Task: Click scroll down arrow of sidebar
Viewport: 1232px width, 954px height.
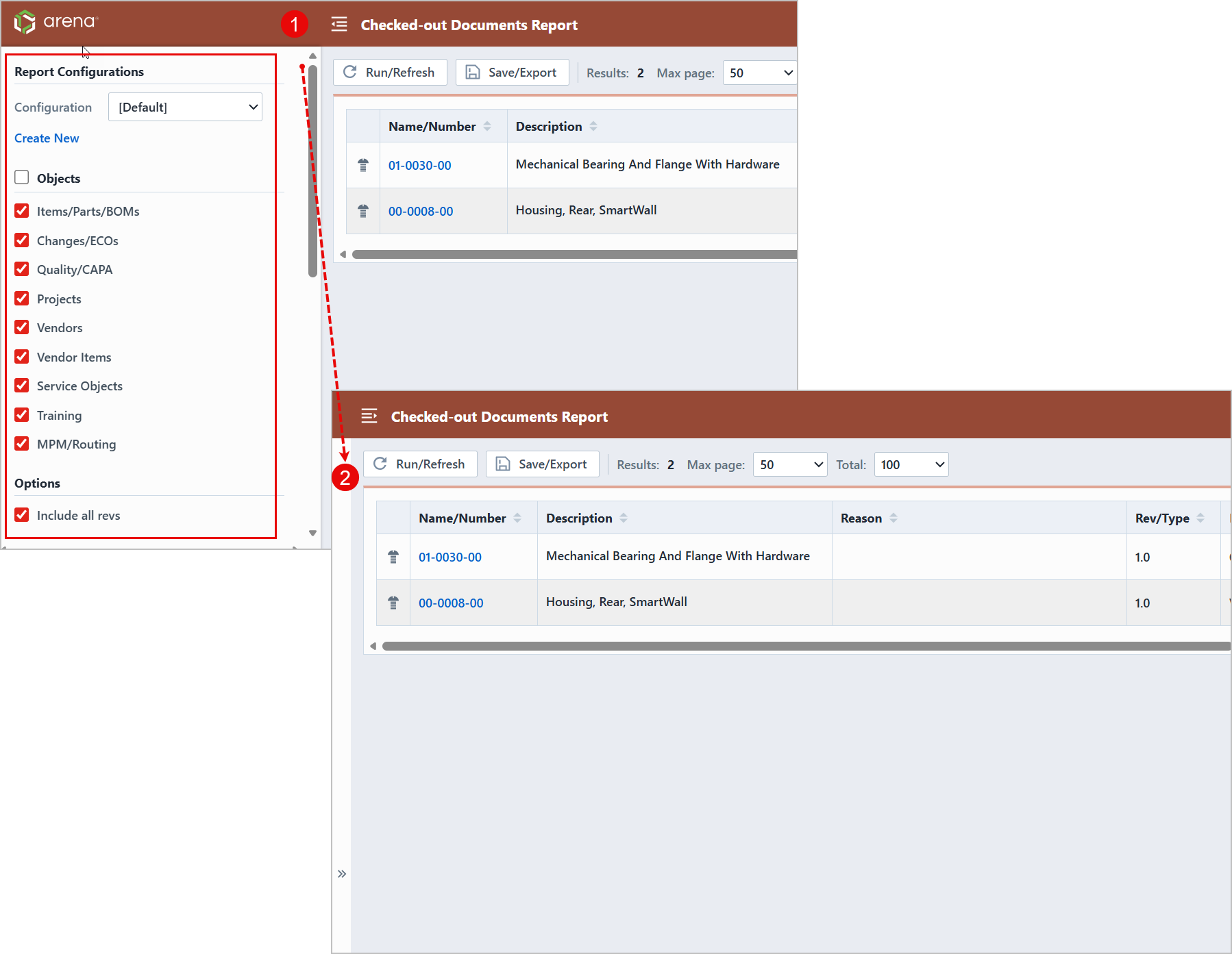Action: [312, 533]
